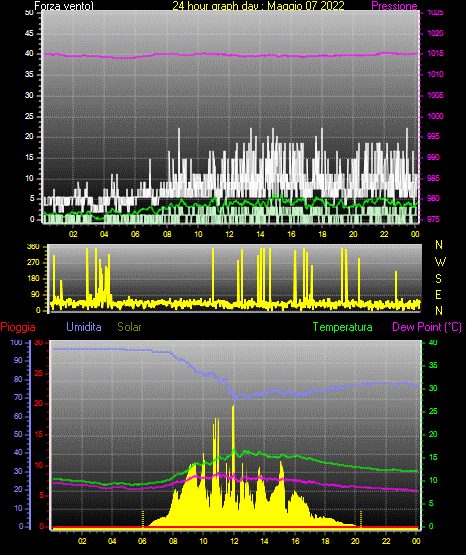
Task: Click the 08 hour mark on bottom chart
Action: (173, 541)
